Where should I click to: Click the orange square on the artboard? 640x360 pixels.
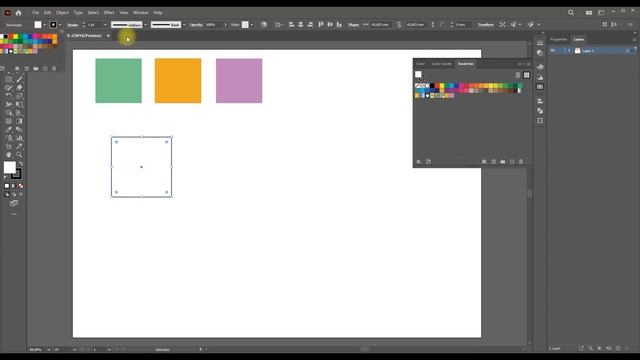(178, 81)
